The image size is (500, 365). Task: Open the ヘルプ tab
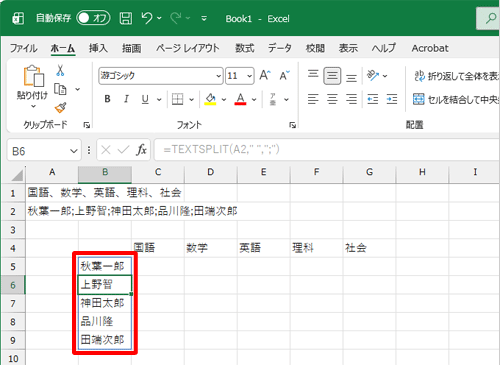pos(384,48)
